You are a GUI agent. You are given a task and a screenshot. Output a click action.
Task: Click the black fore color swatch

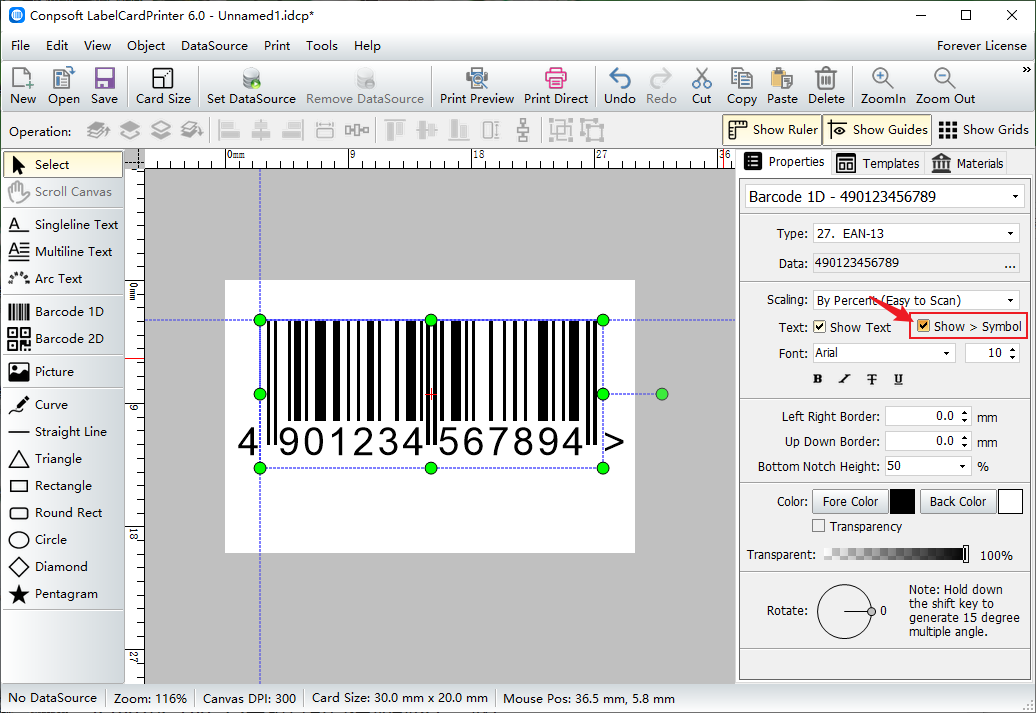click(902, 502)
